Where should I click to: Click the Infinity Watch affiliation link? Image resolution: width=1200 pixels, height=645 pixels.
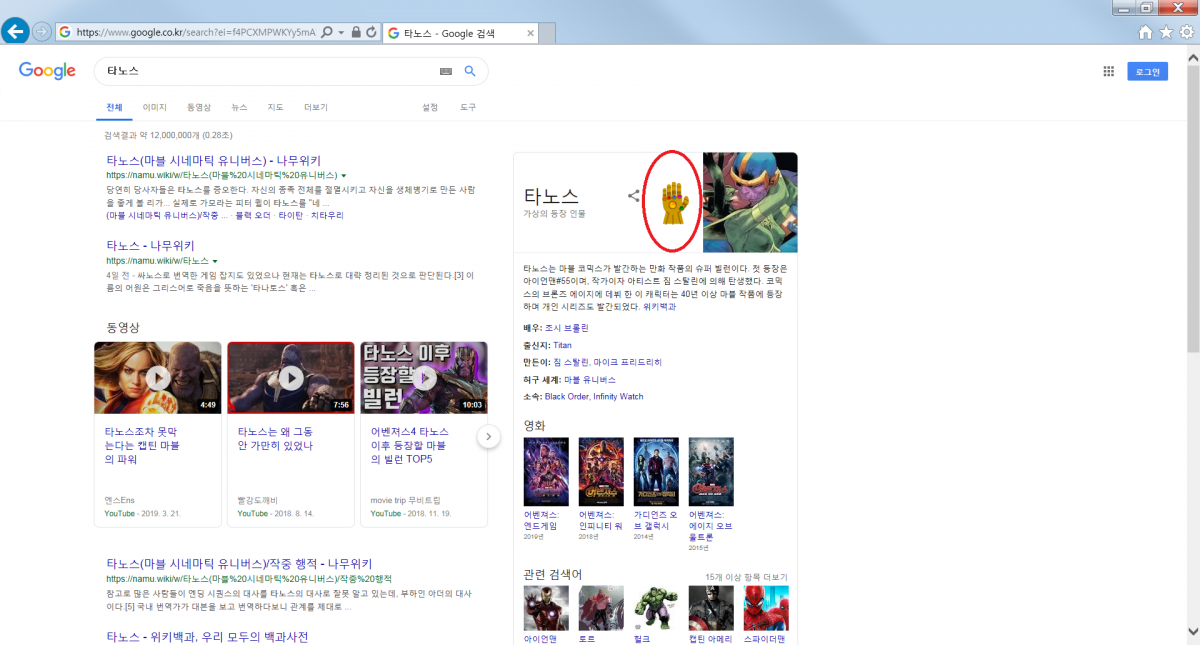618,397
